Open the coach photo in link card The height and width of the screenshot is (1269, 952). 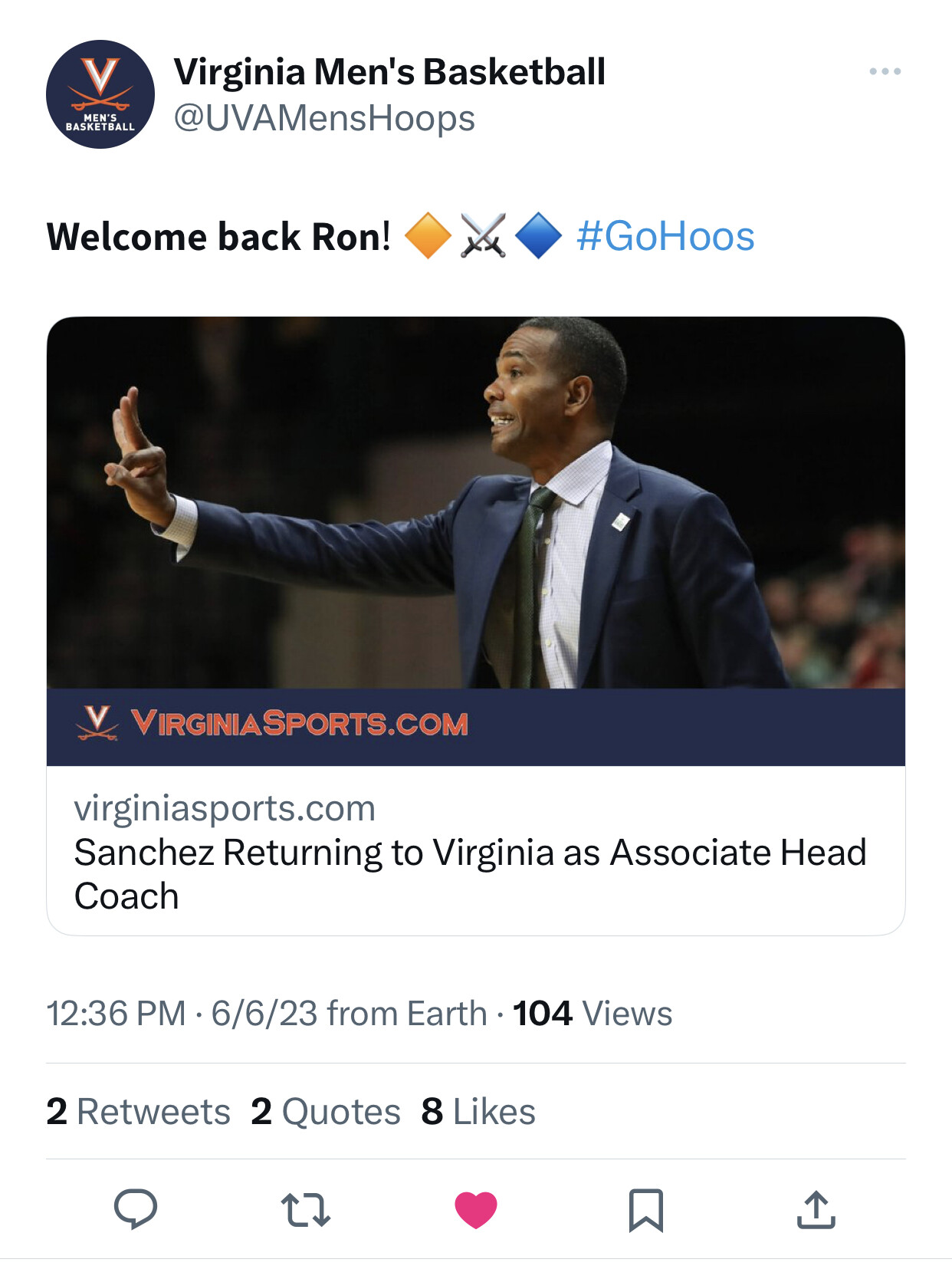tap(475, 502)
